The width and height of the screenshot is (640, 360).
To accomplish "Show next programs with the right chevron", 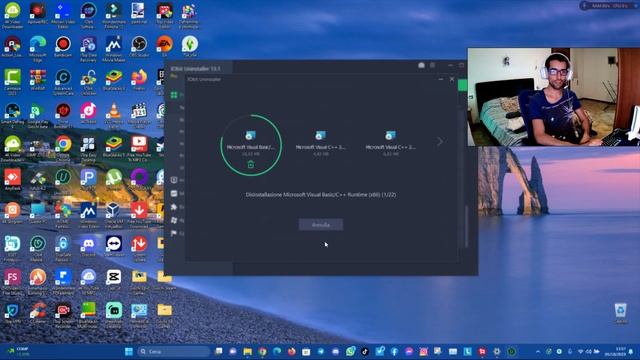I will tap(440, 141).
